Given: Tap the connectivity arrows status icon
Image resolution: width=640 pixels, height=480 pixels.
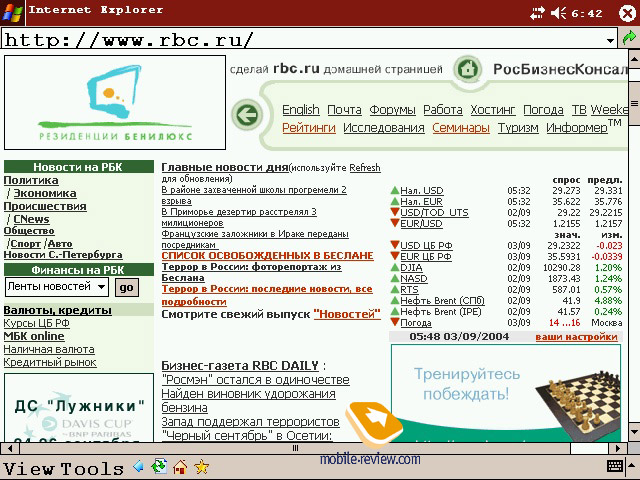Looking at the screenshot, I should pyautogui.click(x=537, y=13).
